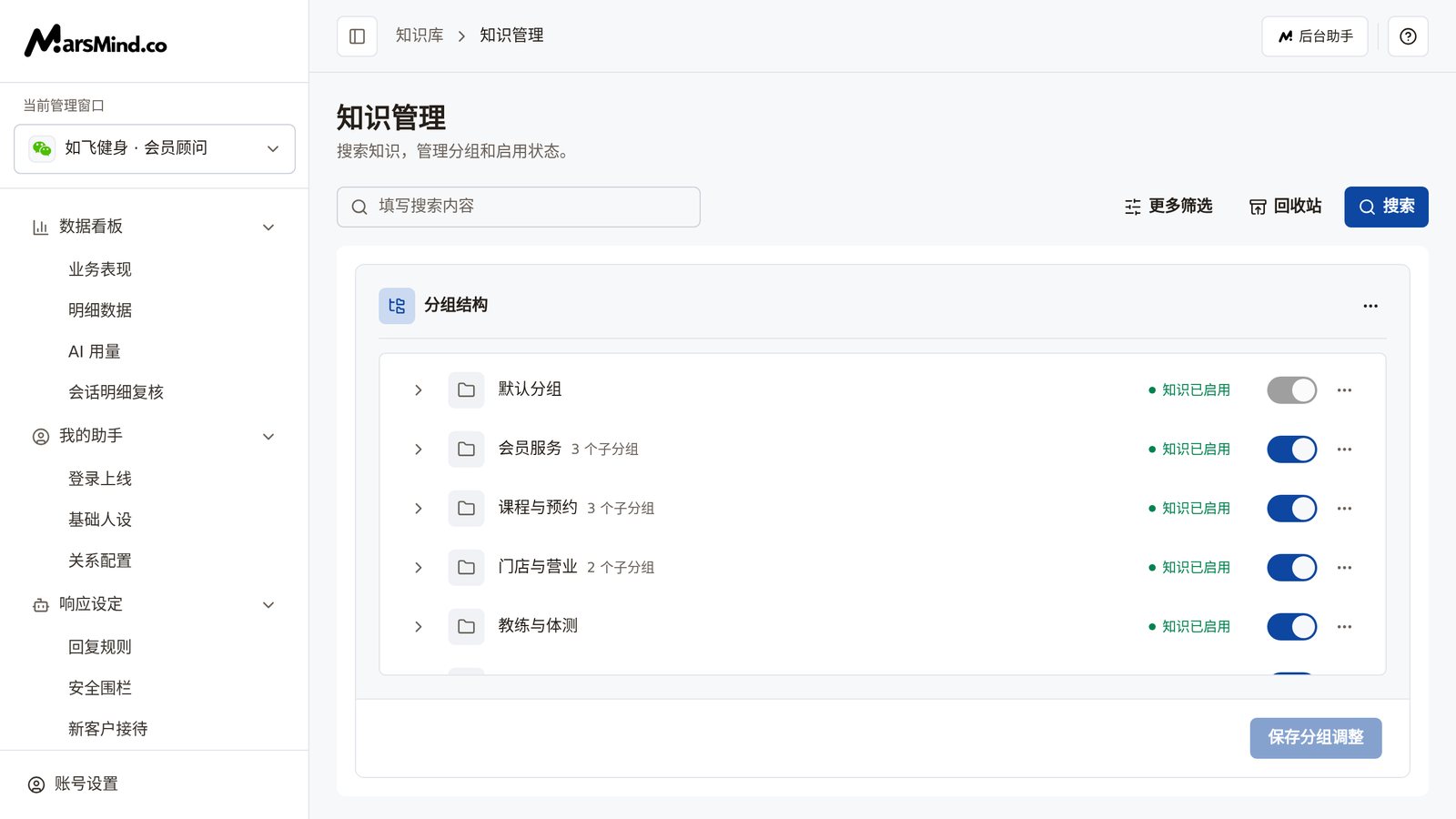Open more options for 课程与预约 row
The image size is (1456, 819).
pos(1344,509)
